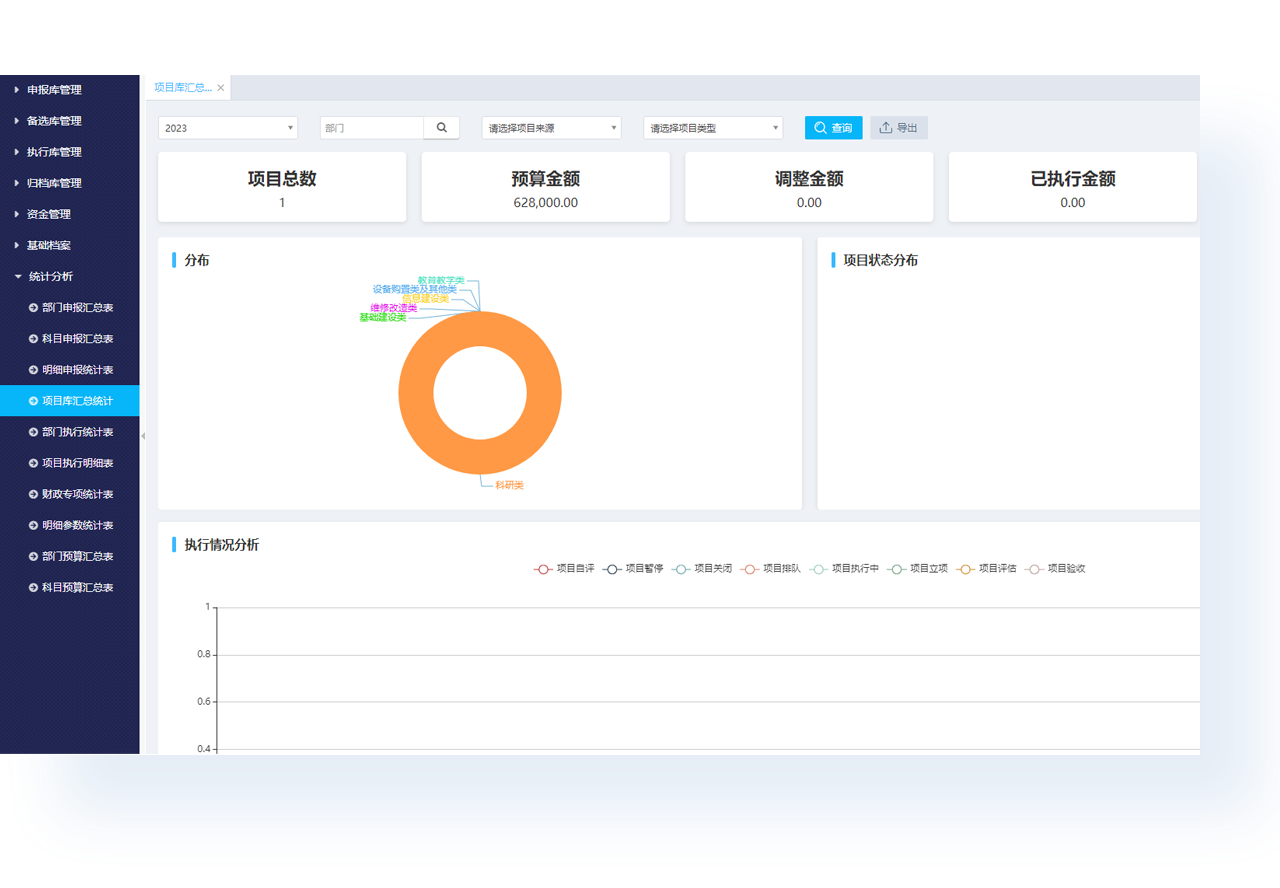Click the magnifier search icon beside 部门 field
This screenshot has width=1280, height=888.
(x=441, y=128)
